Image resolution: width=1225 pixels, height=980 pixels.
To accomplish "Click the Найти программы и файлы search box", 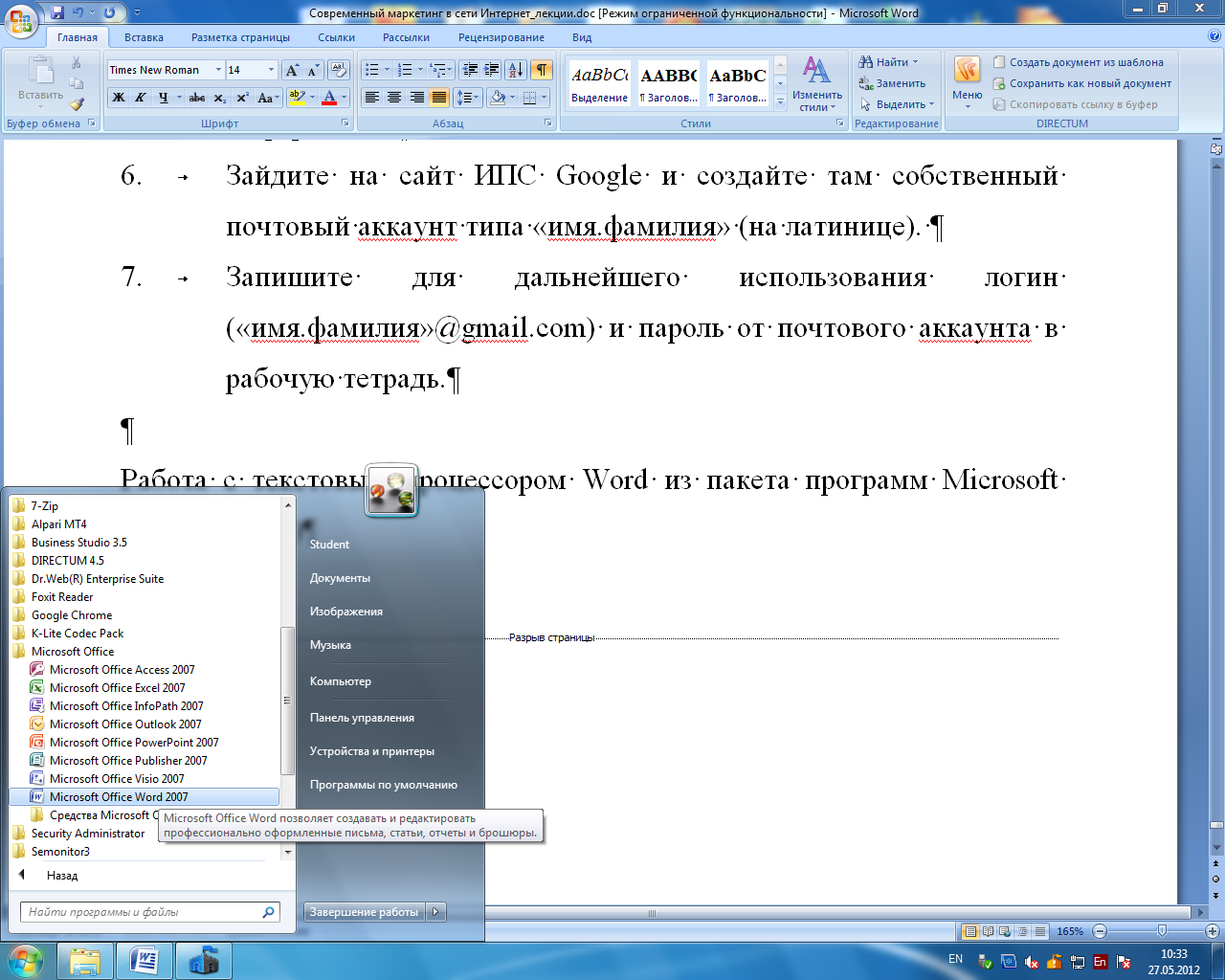I will [x=150, y=912].
